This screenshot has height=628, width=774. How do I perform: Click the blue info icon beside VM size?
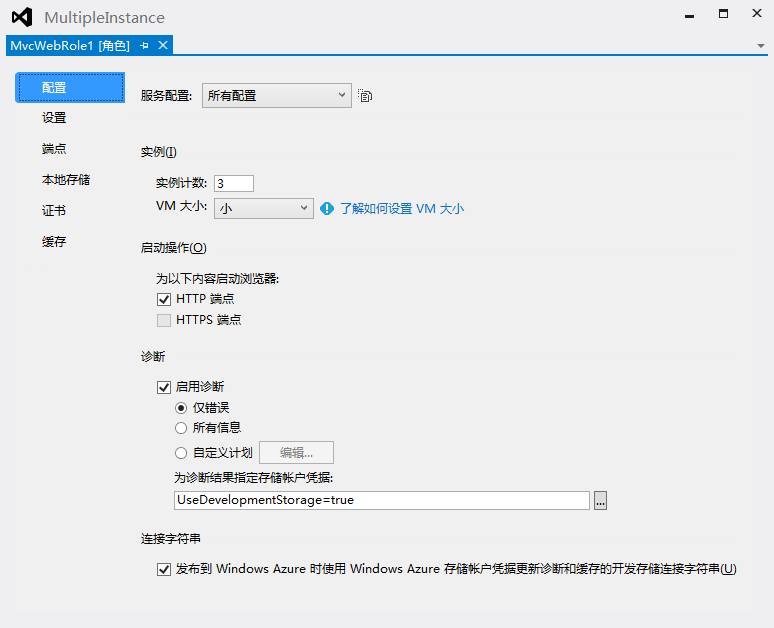pos(327,209)
